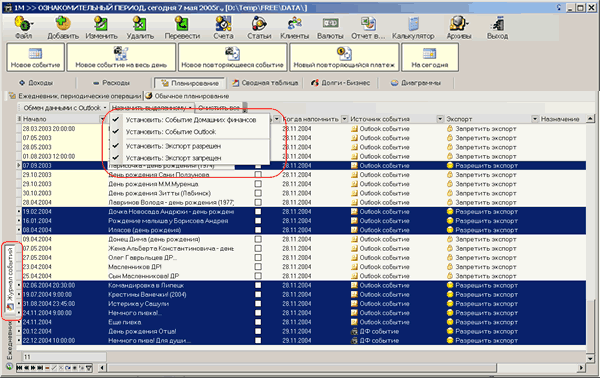Toggle checkbox for День рождения Зитты (Лабинск)
The width and height of the screenshot is (600, 378).
click(x=258, y=193)
